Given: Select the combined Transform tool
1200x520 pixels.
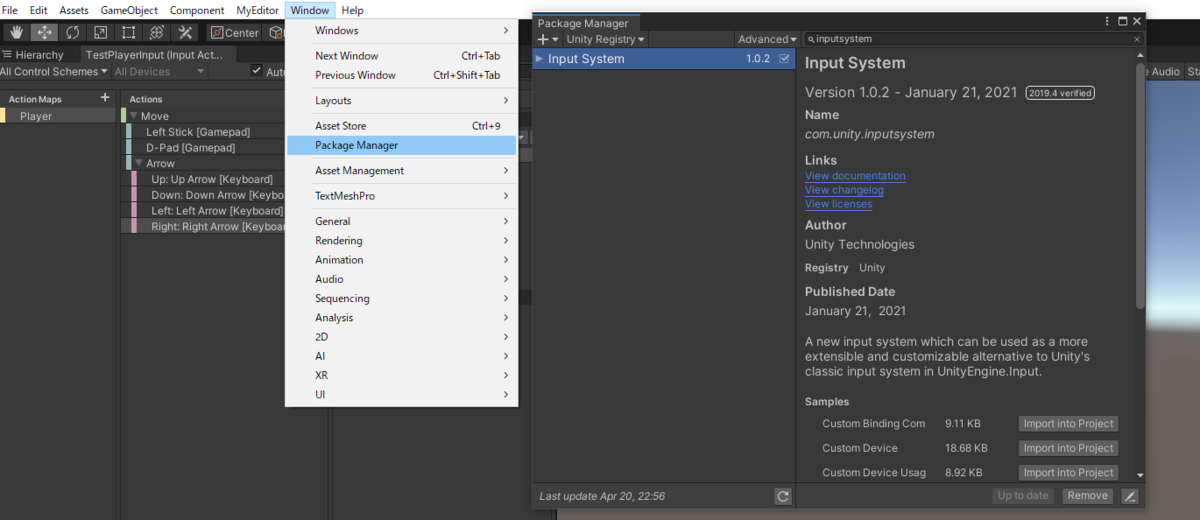Looking at the screenshot, I should tap(156, 33).
